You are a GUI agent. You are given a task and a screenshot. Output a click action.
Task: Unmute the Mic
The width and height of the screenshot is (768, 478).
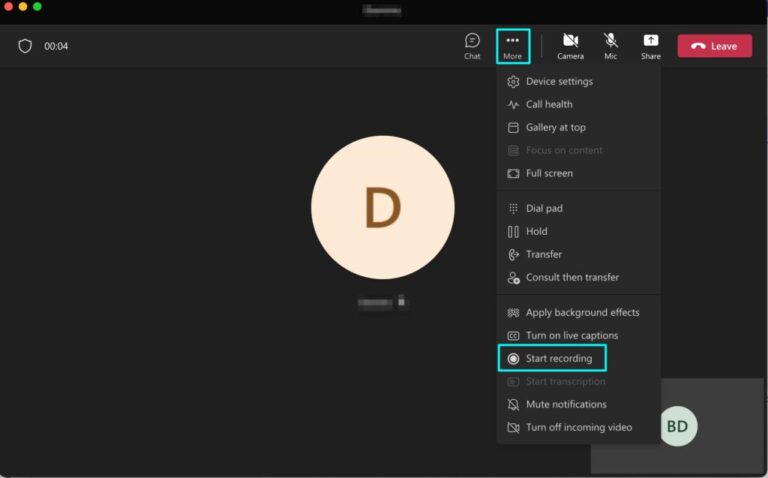click(x=610, y=46)
